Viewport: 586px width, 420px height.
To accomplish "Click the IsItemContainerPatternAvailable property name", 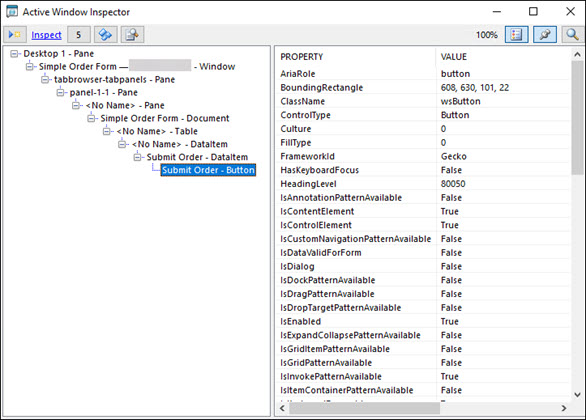I will click(347, 390).
